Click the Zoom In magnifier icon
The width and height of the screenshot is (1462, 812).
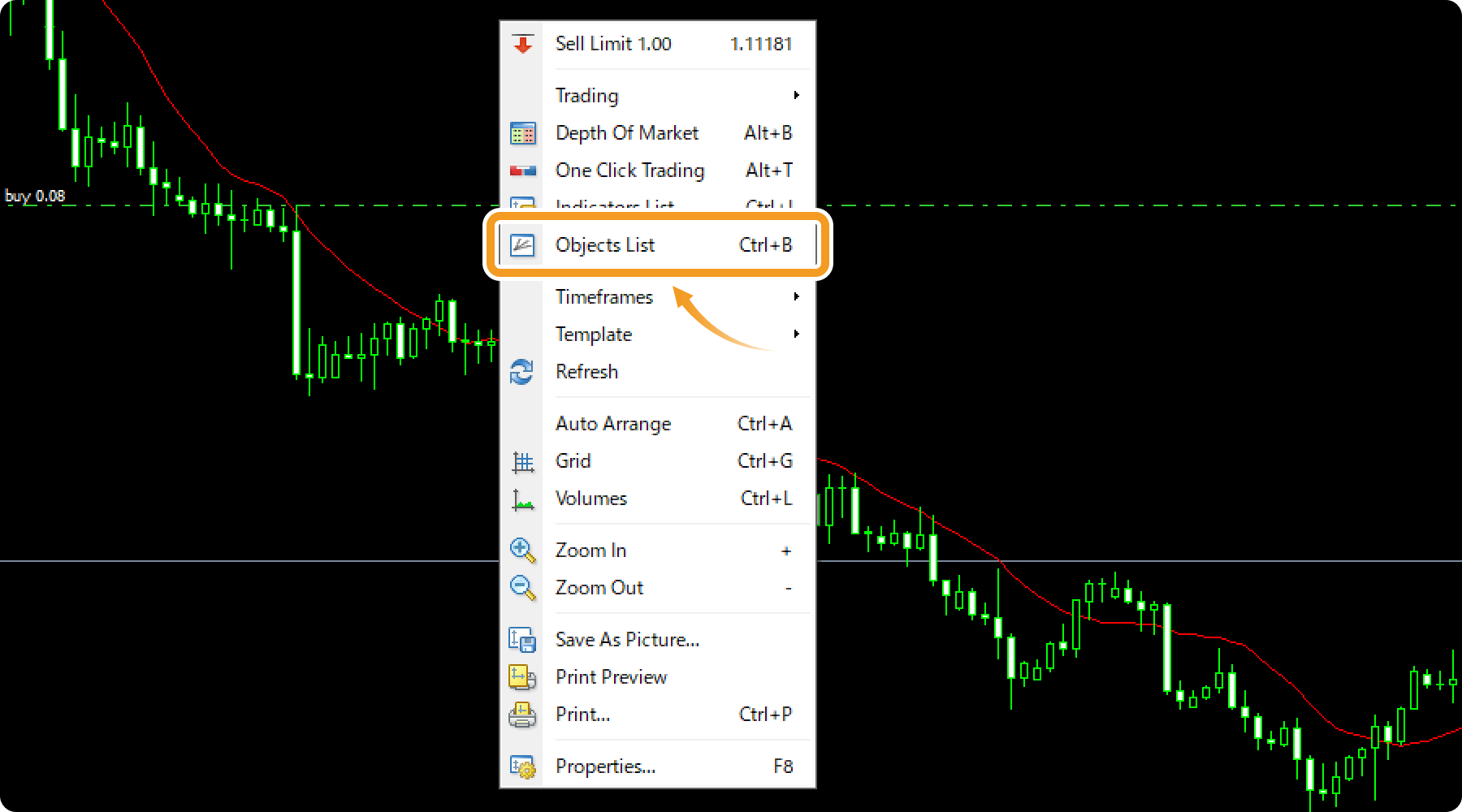(x=522, y=551)
